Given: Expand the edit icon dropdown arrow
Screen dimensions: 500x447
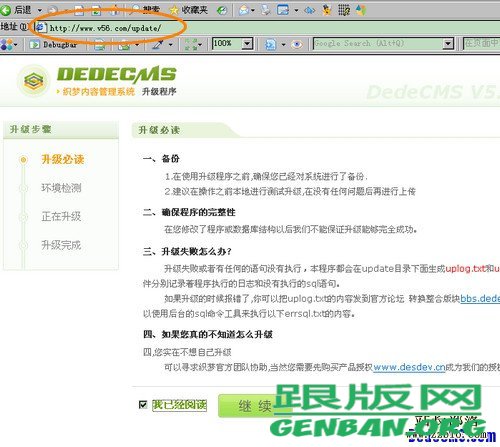Looking at the screenshot, I should point(296,10).
